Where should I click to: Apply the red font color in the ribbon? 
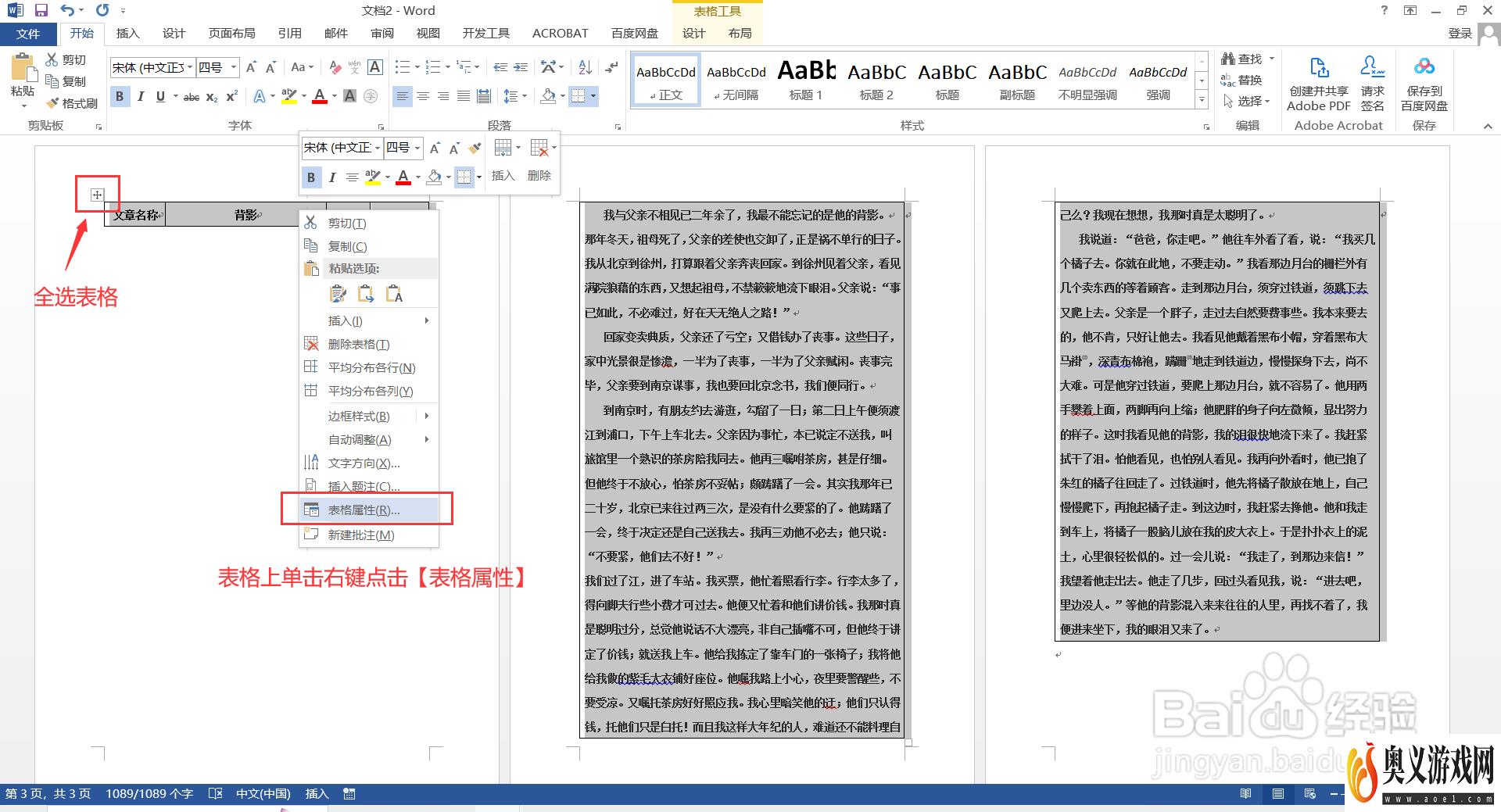tap(319, 96)
